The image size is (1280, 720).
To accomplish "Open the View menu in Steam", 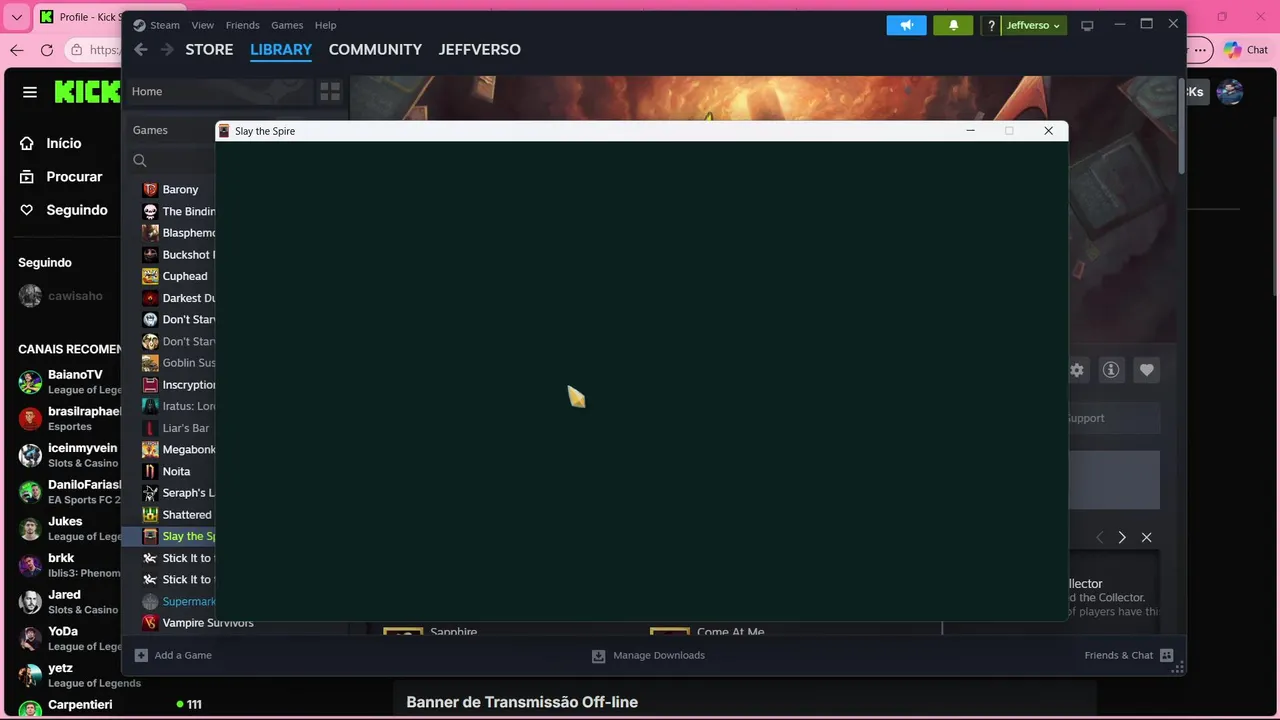I will pyautogui.click(x=203, y=25).
